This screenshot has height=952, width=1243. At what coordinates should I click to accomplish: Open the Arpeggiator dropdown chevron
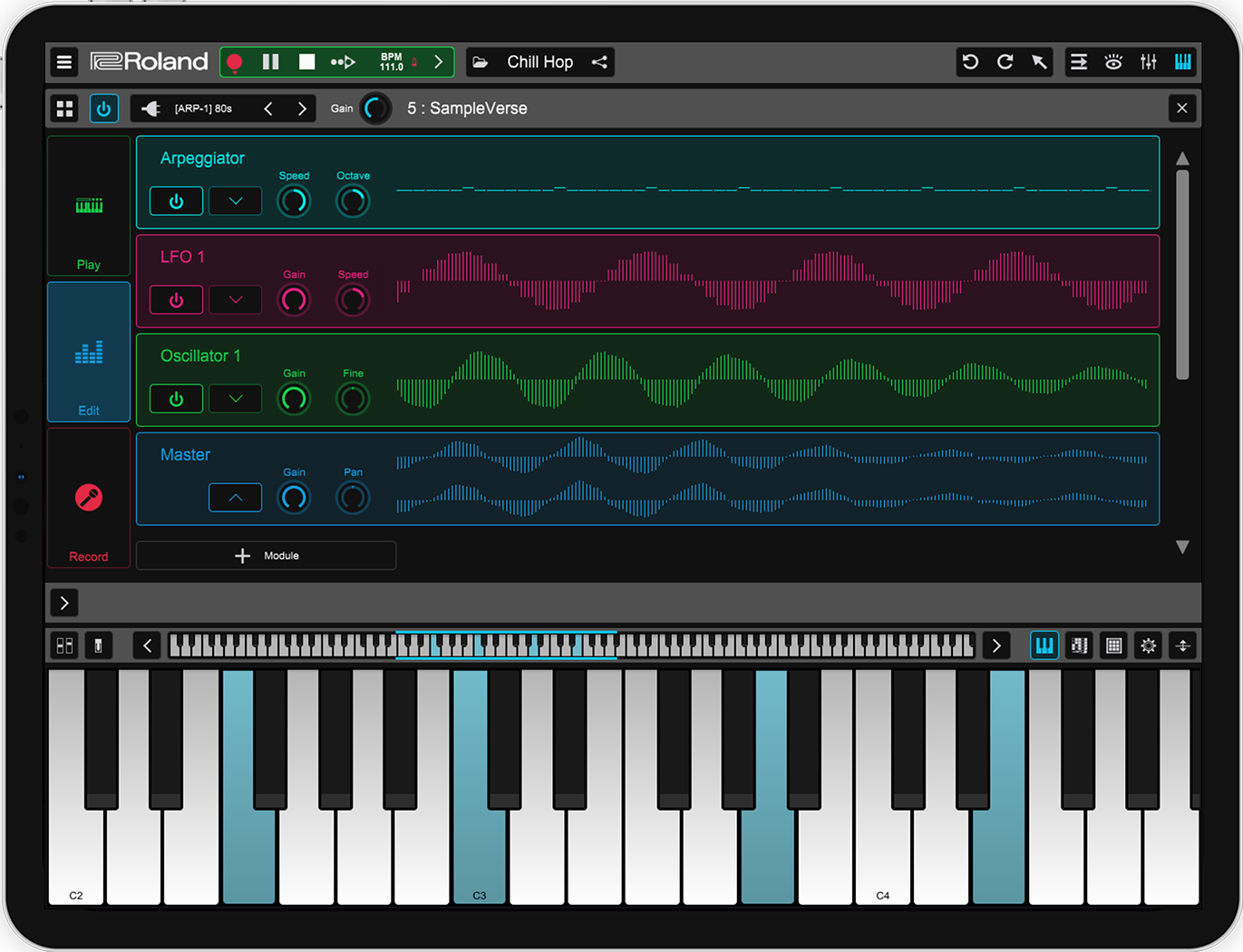click(235, 200)
